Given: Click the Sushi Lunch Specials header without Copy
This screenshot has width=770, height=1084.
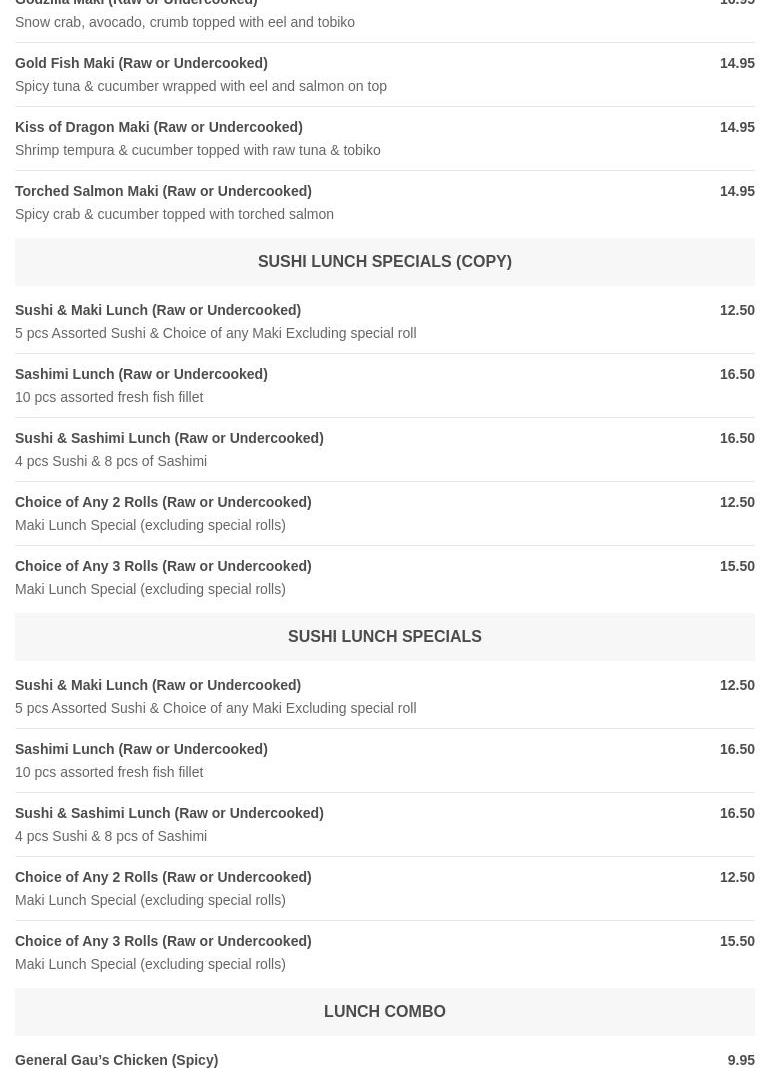Looking at the screenshot, I should [384, 636].
